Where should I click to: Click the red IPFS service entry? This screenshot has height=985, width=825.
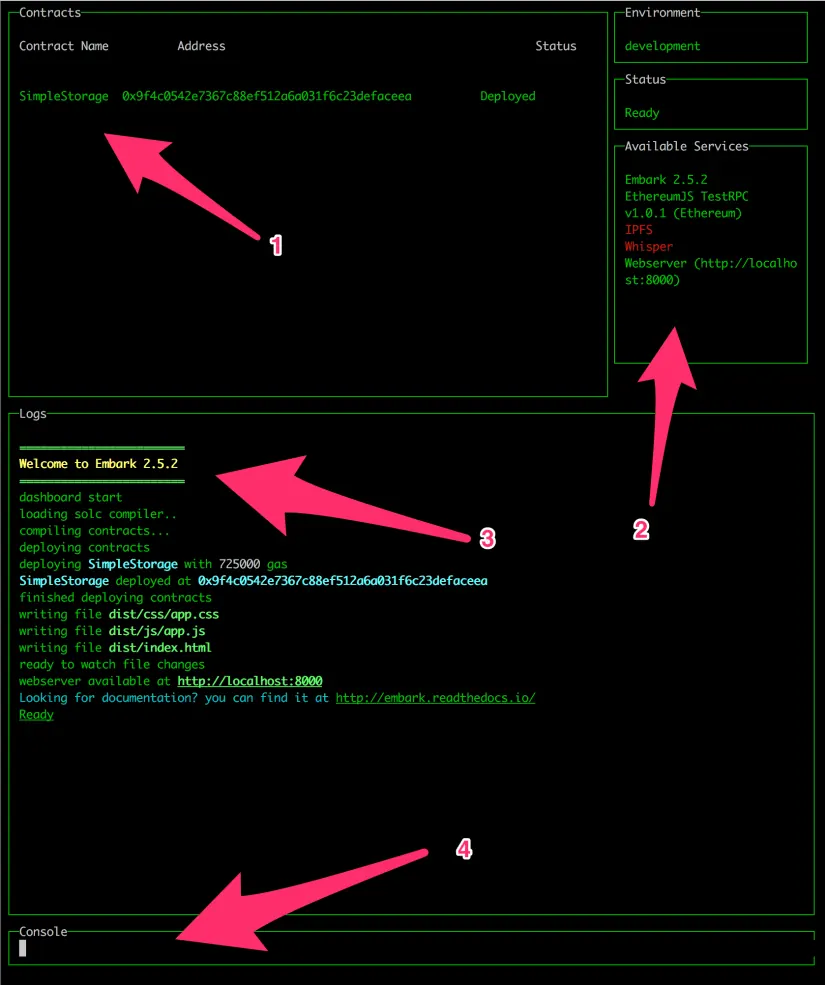tap(638, 230)
